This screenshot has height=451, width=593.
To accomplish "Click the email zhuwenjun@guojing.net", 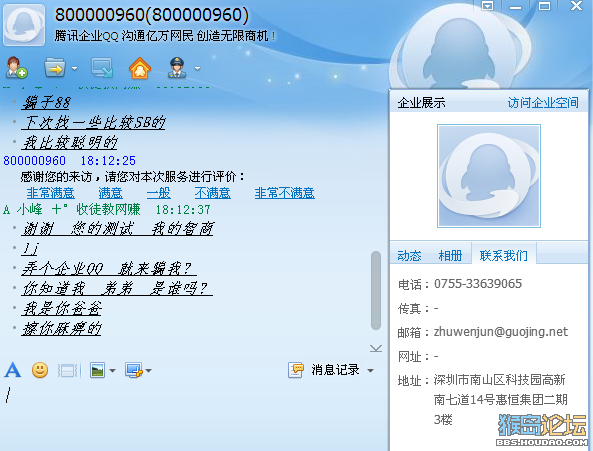I will [501, 332].
